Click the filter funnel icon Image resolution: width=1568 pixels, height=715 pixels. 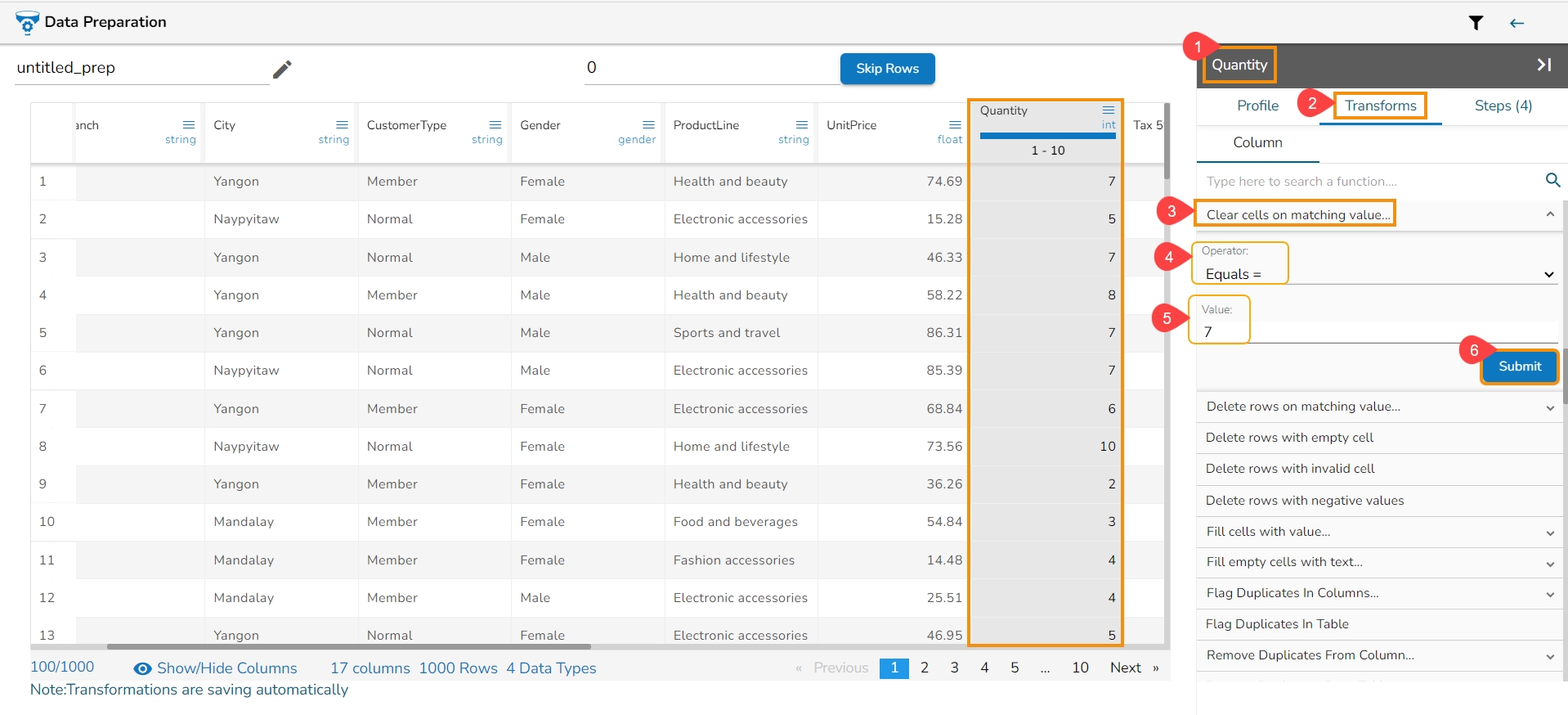coord(1476,23)
